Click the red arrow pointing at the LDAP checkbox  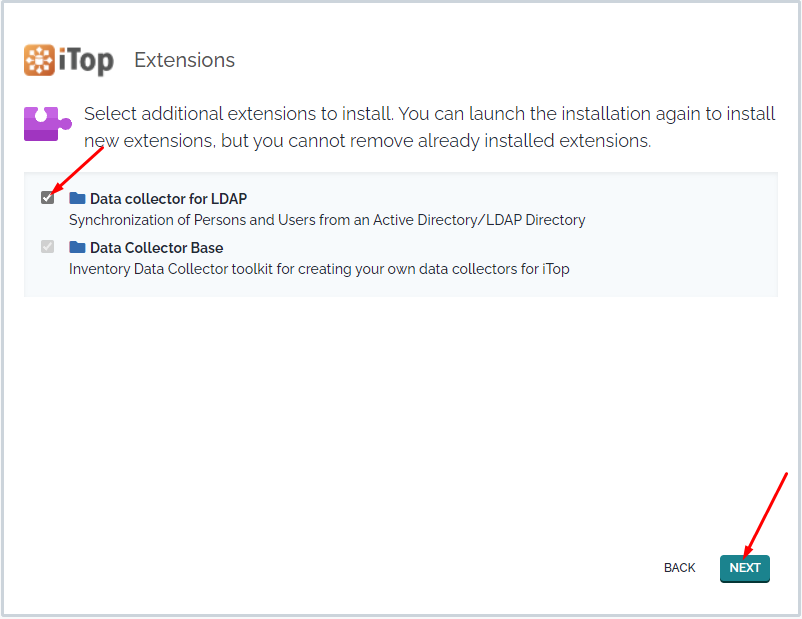(78, 169)
